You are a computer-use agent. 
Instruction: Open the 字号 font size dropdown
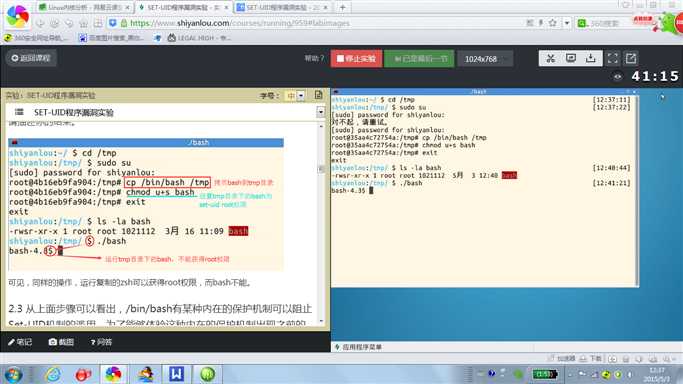click(295, 95)
